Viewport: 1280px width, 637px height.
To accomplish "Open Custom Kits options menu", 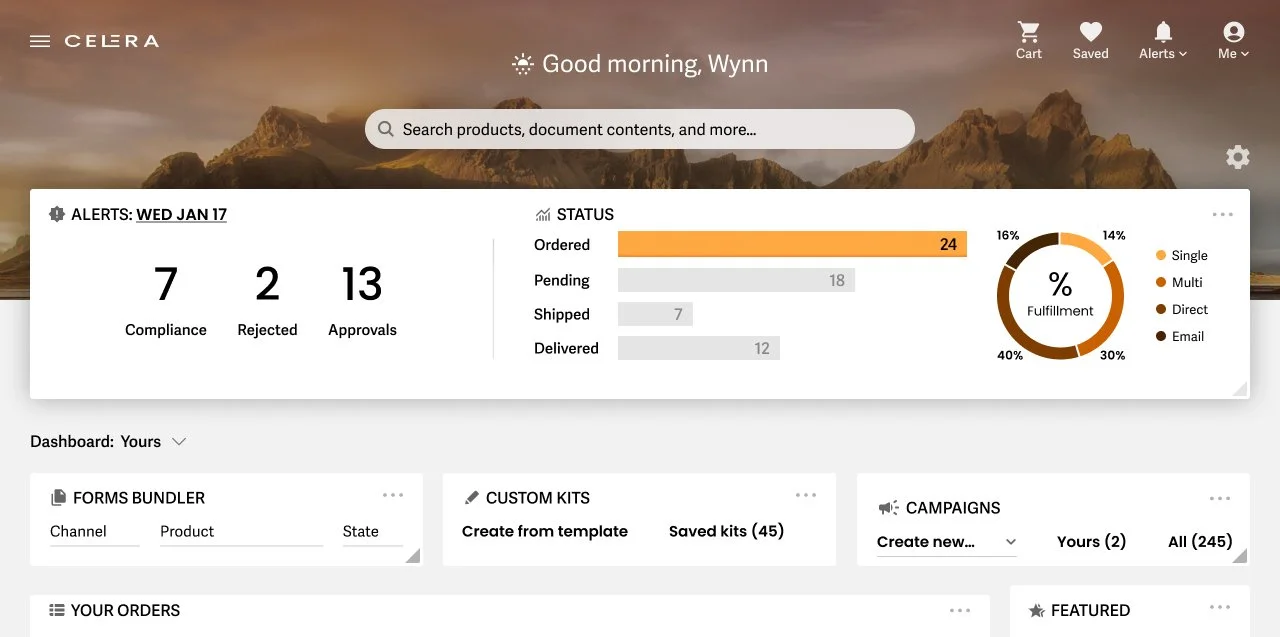I will (x=806, y=495).
